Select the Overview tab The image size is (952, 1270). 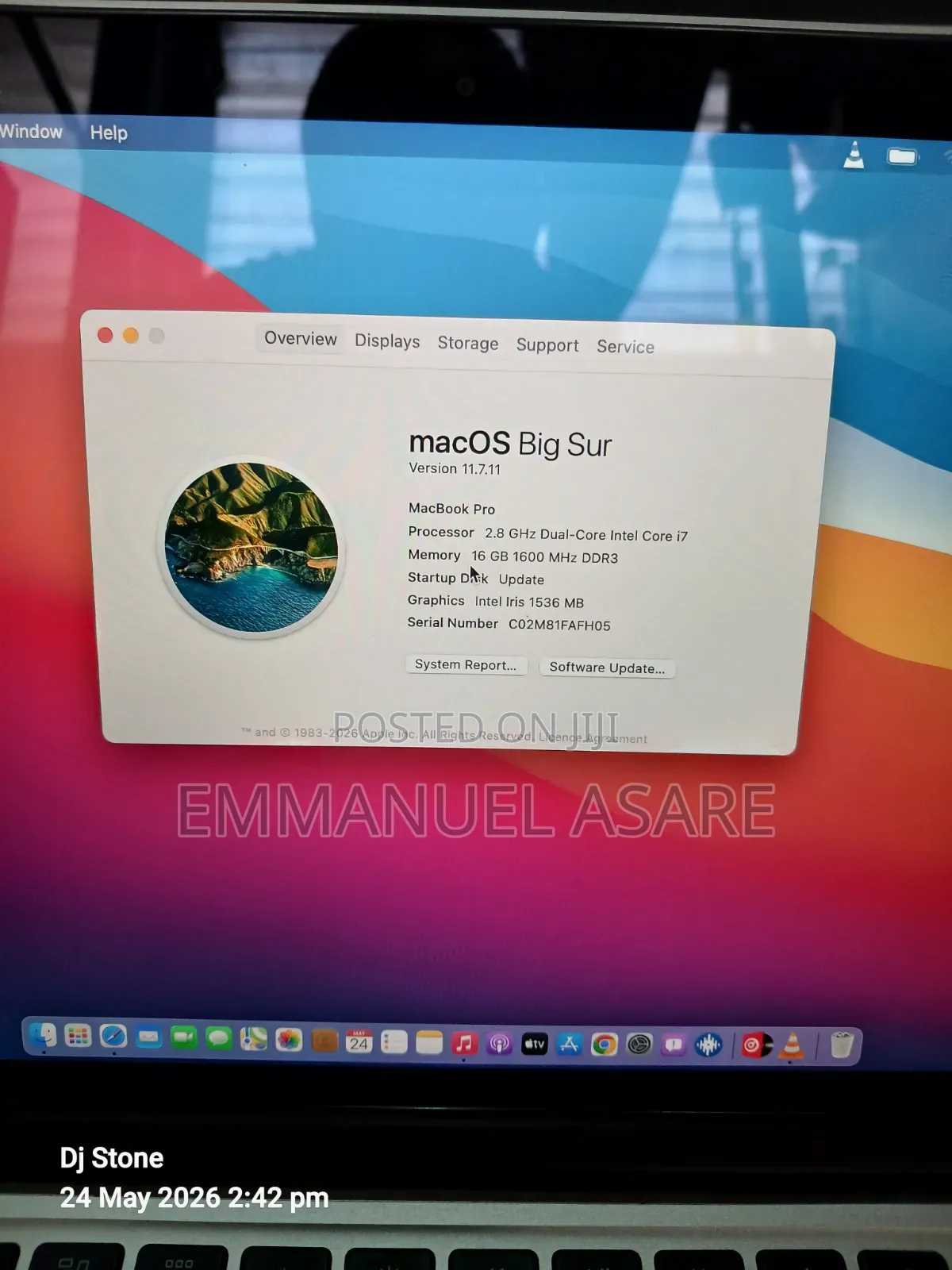pyautogui.click(x=300, y=339)
